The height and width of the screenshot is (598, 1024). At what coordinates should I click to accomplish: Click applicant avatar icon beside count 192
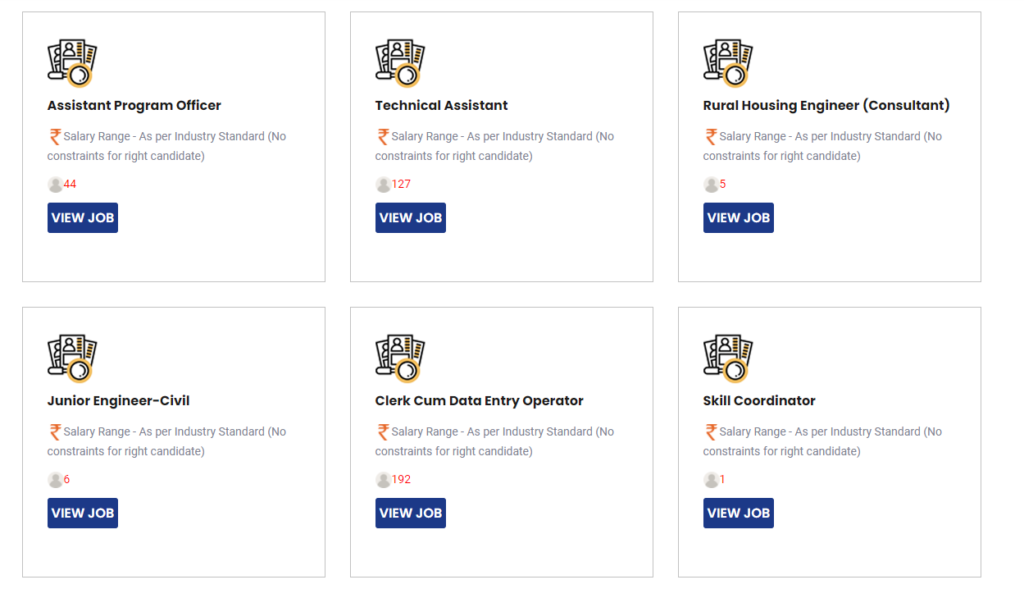pyautogui.click(x=383, y=480)
